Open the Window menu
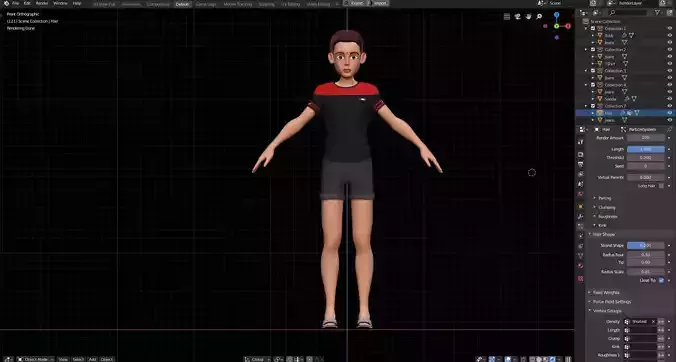 60,3
